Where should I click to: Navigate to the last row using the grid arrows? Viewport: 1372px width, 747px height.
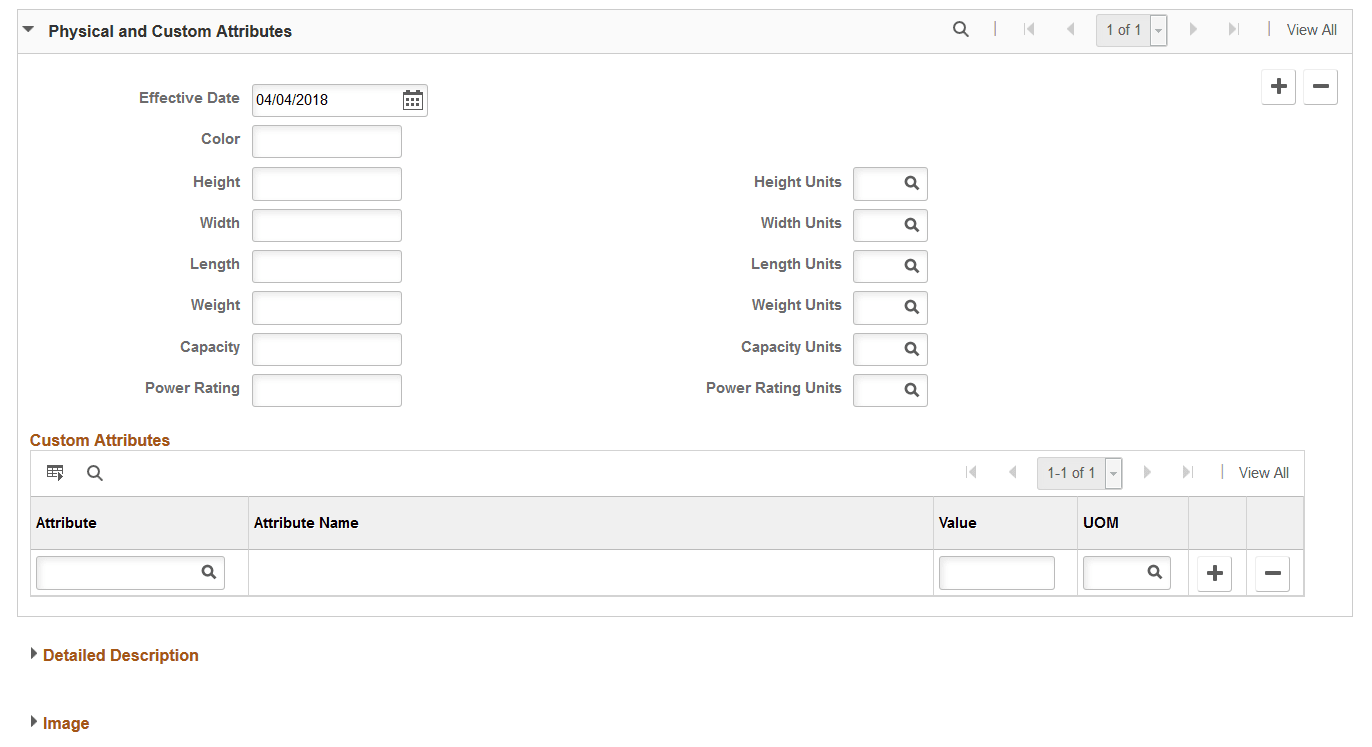click(x=1187, y=472)
